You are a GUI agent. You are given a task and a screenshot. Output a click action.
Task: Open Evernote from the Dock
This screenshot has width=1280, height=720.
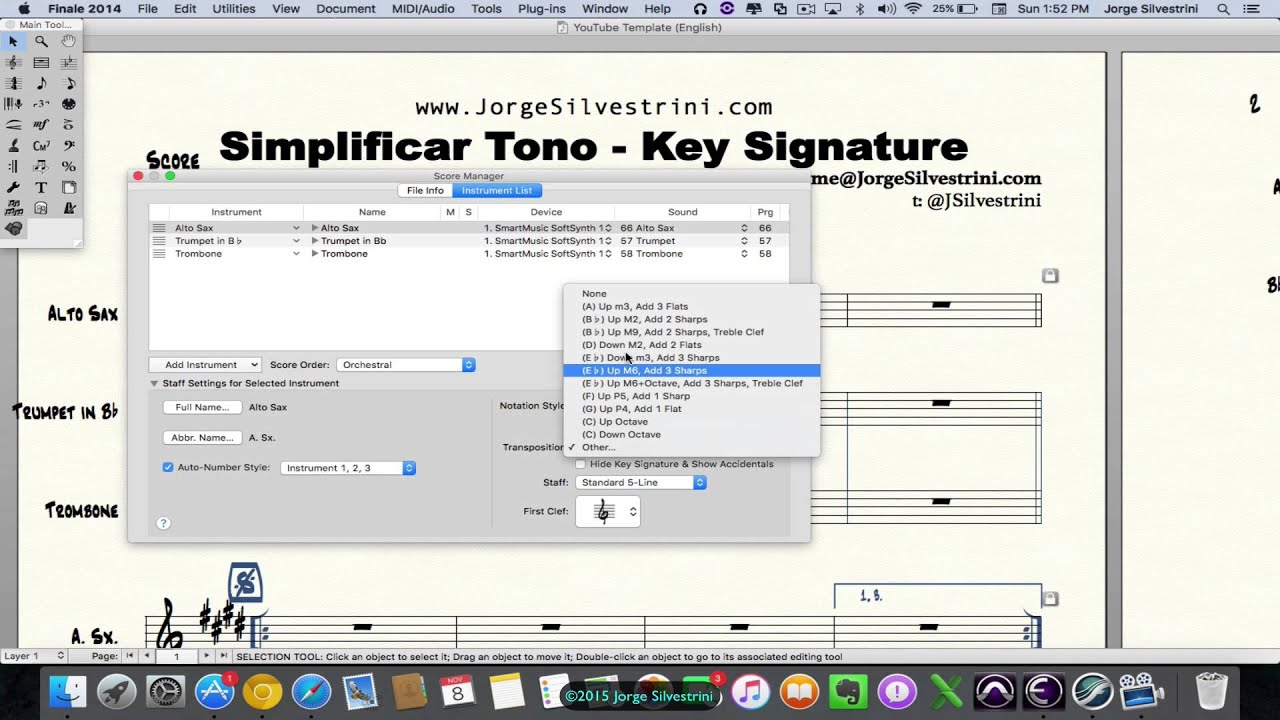pos(848,691)
